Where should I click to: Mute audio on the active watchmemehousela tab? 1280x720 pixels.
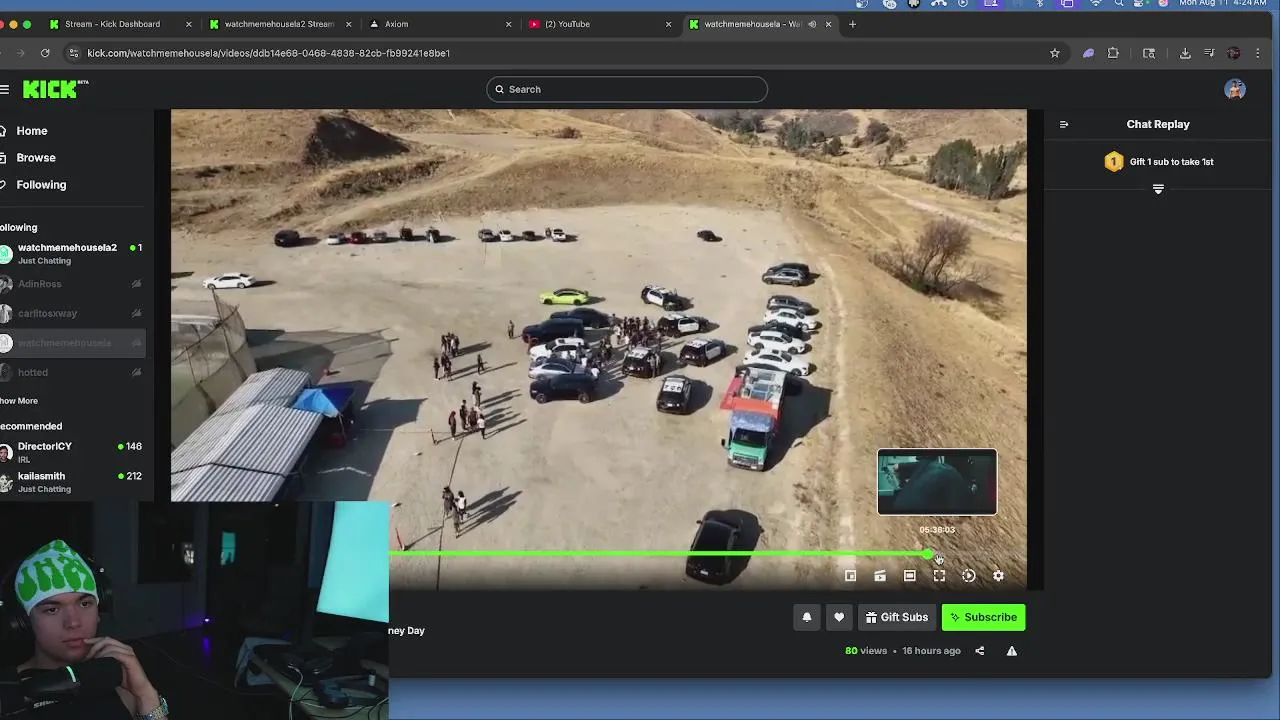pyautogui.click(x=812, y=24)
